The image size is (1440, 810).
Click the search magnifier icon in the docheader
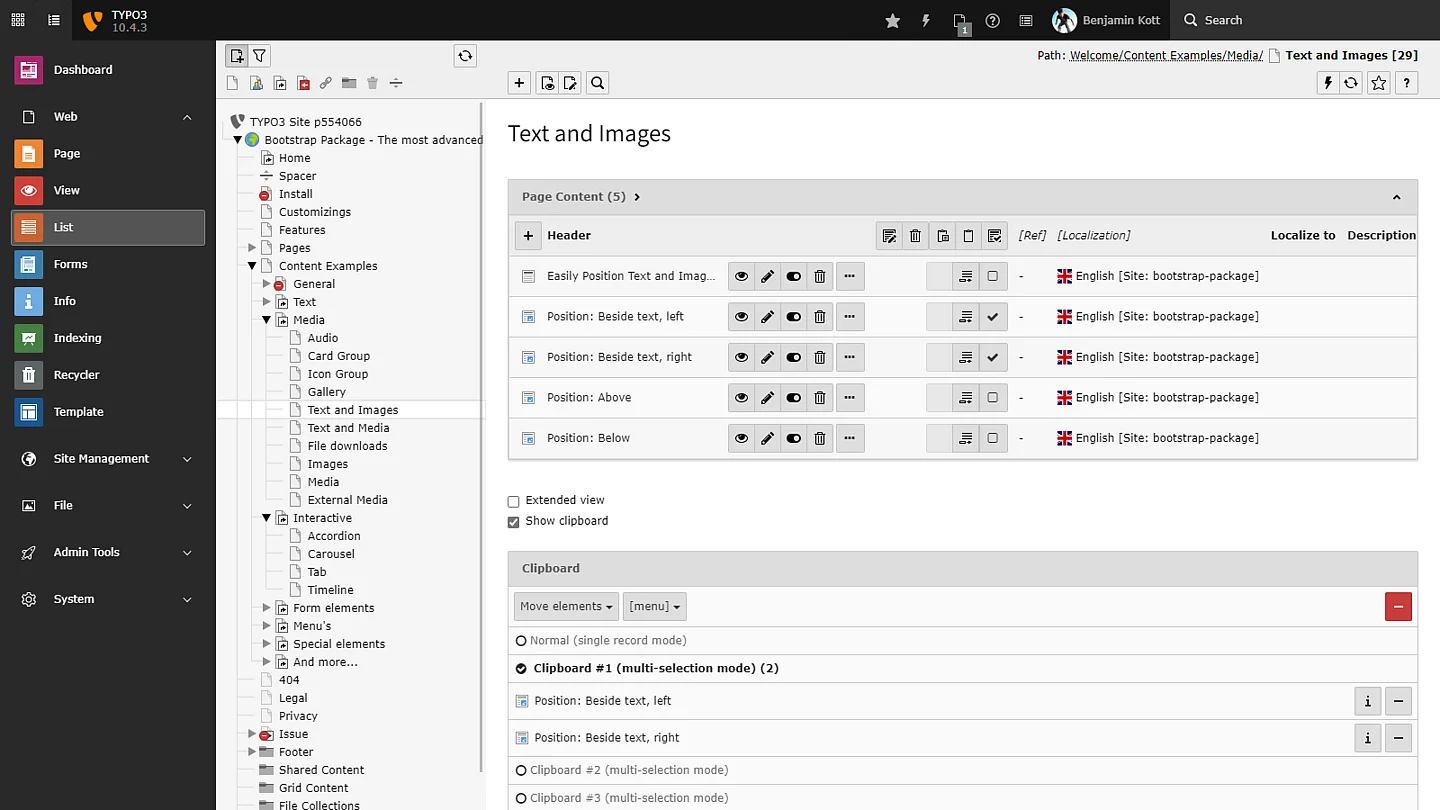tap(597, 83)
